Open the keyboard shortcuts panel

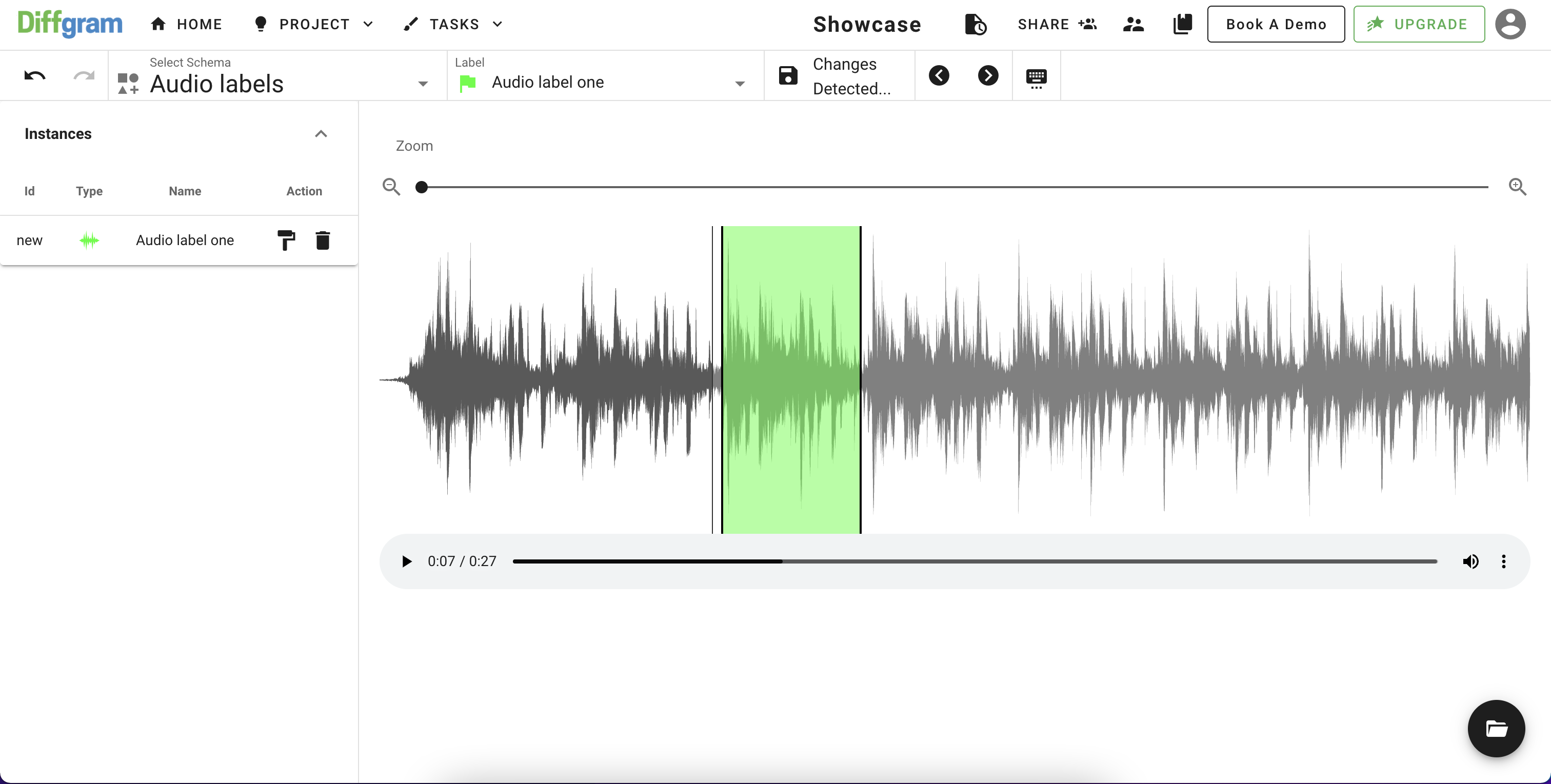[x=1036, y=76]
